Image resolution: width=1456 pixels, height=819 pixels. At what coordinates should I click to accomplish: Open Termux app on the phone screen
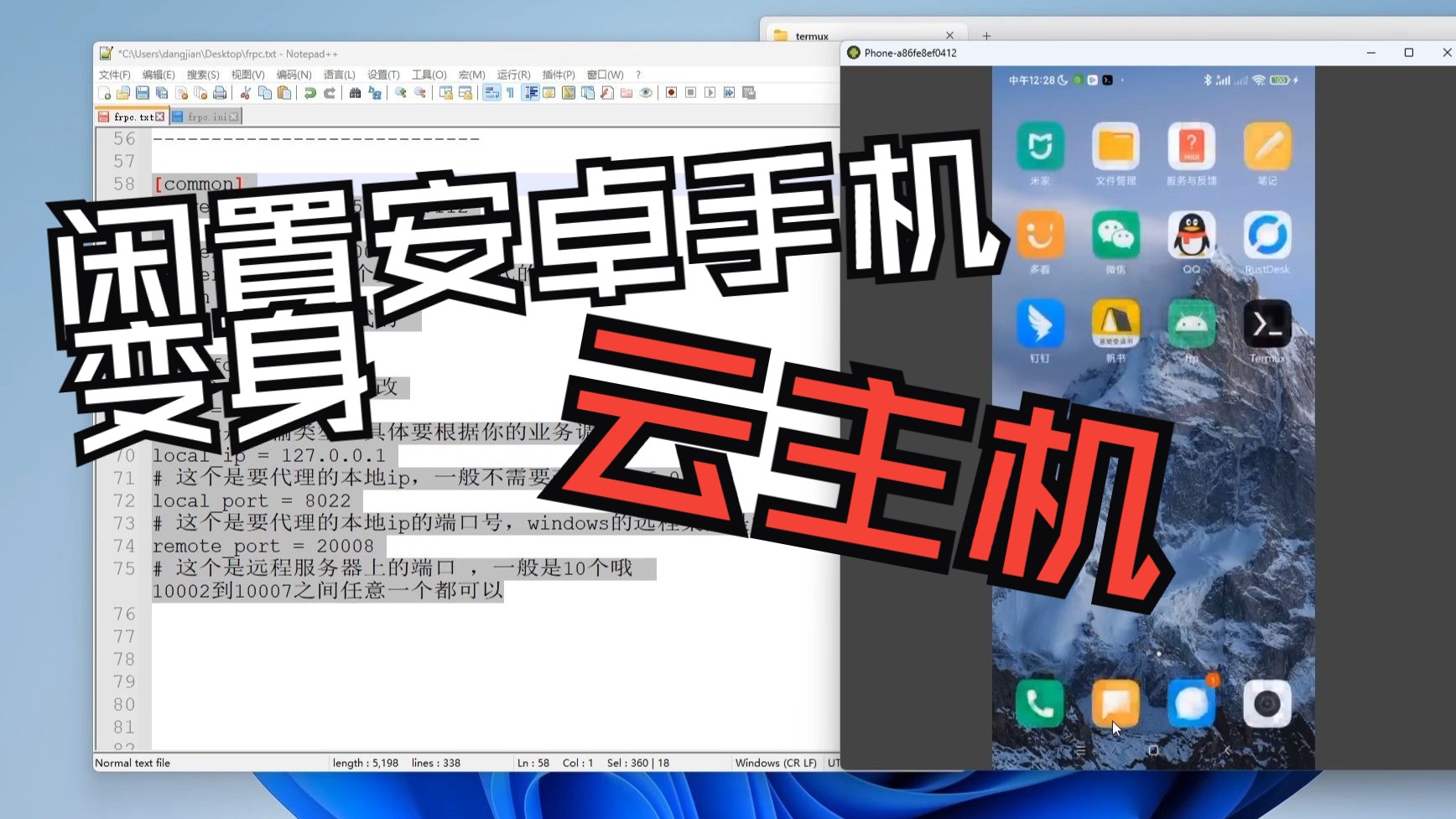coord(1266,324)
